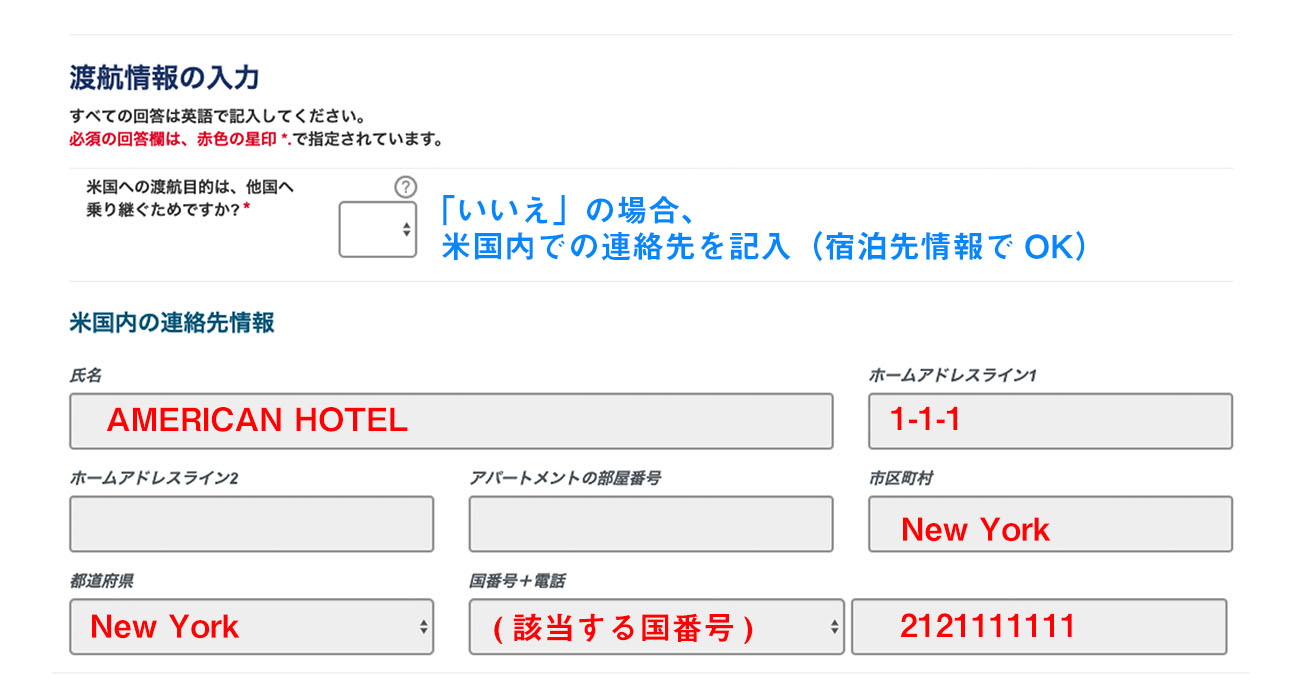The width and height of the screenshot is (1300, 700).
Task: Click the ホームアドレスライン2 label
Action: (x=154, y=478)
